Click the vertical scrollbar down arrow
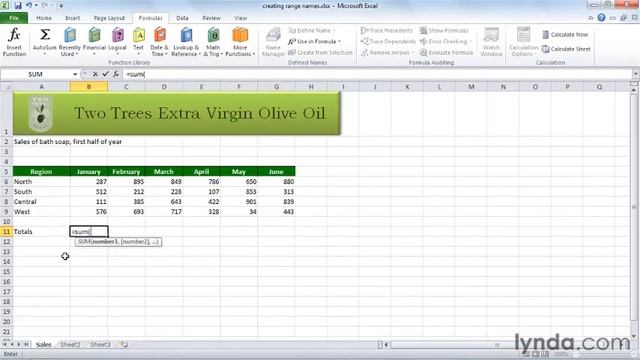The image size is (640, 360). pyautogui.click(x=634, y=337)
